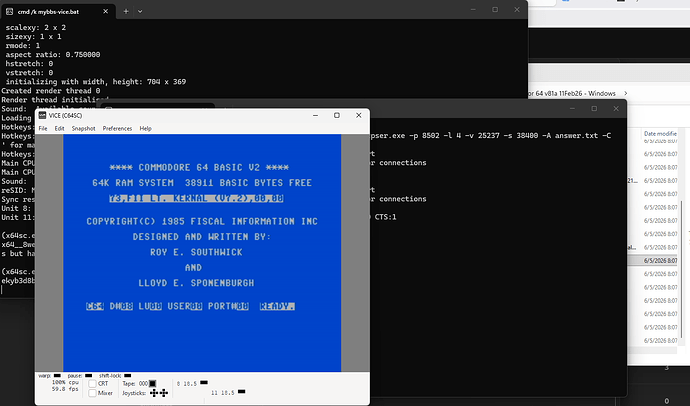Click 'aspect ratio: 0.750000' log line
This screenshot has height=406, width=690.
click(x=53, y=55)
